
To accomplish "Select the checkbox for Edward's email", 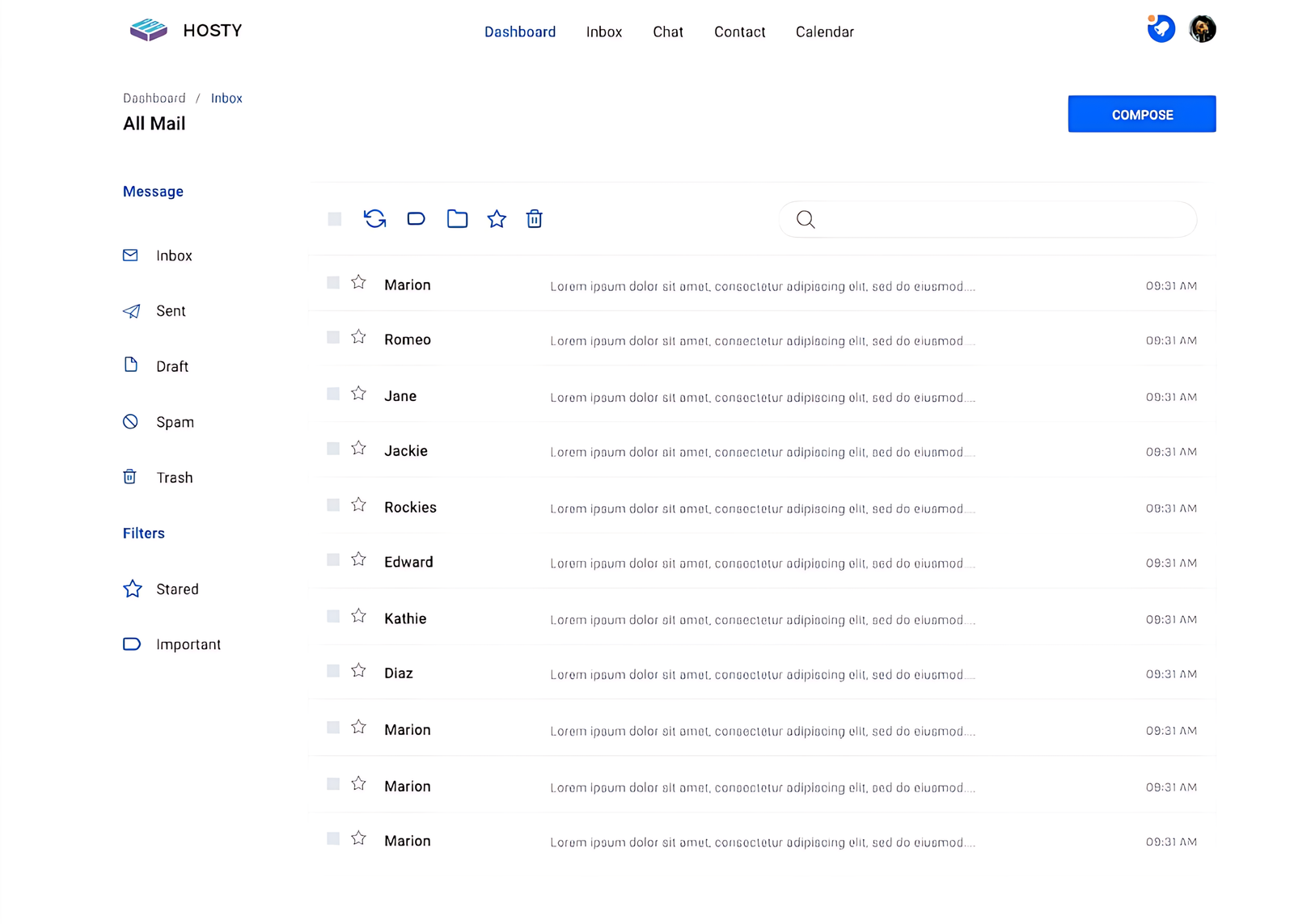I will point(333,559).
